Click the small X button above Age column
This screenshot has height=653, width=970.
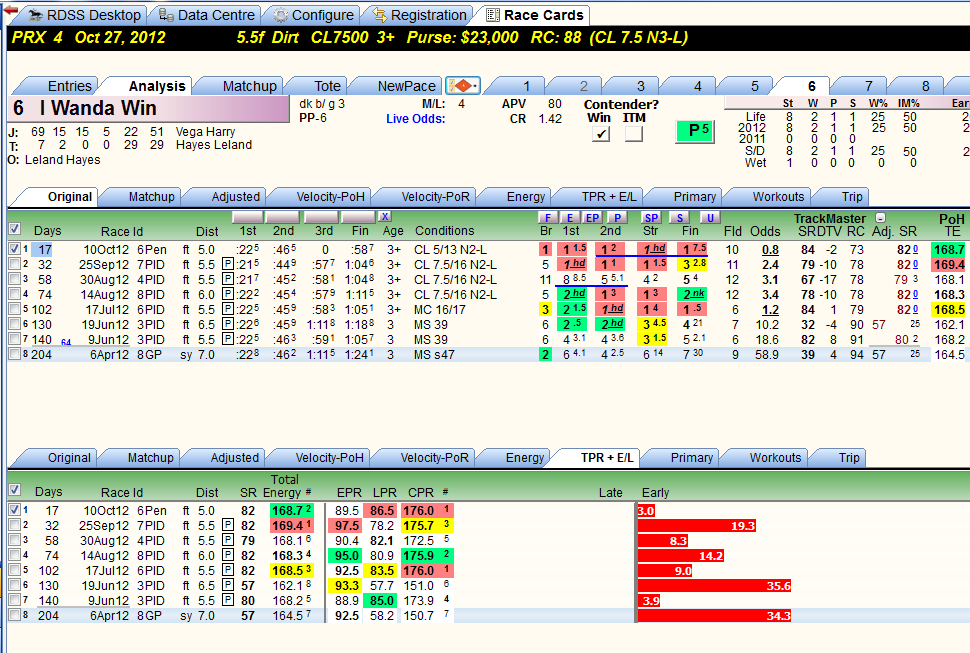385,216
